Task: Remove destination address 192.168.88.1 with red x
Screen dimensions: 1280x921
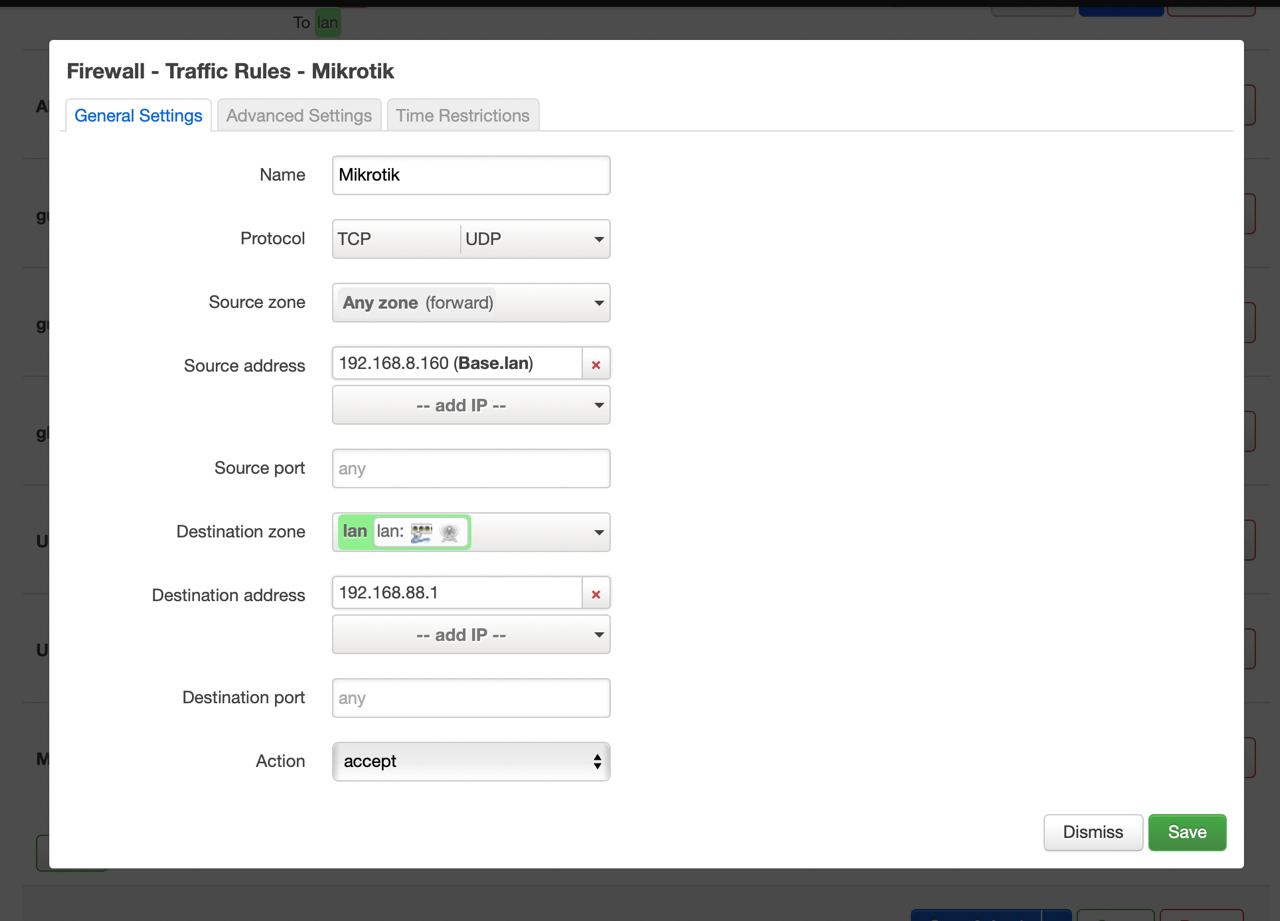Action: pyautogui.click(x=596, y=593)
